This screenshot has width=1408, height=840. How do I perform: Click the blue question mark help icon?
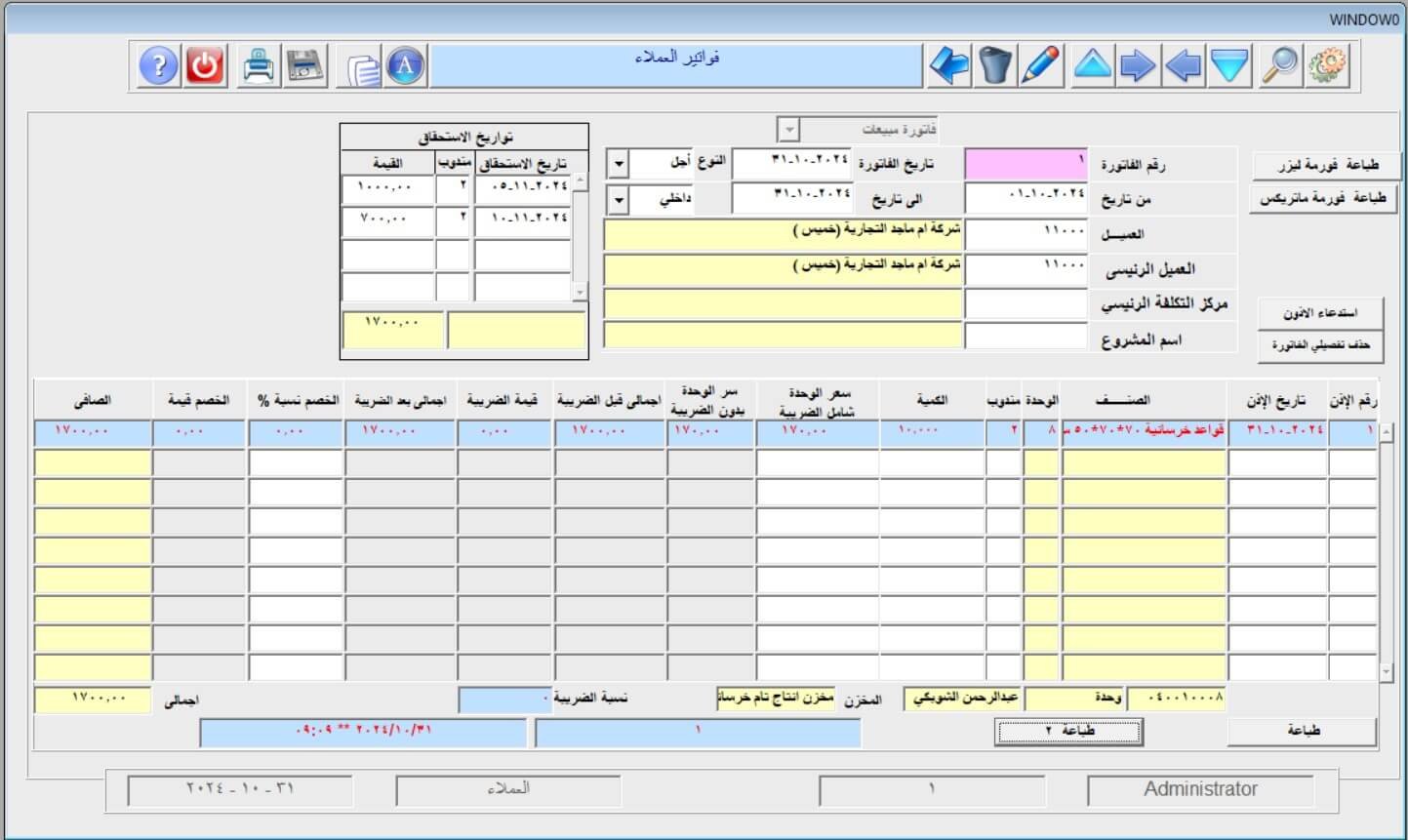pos(159,66)
